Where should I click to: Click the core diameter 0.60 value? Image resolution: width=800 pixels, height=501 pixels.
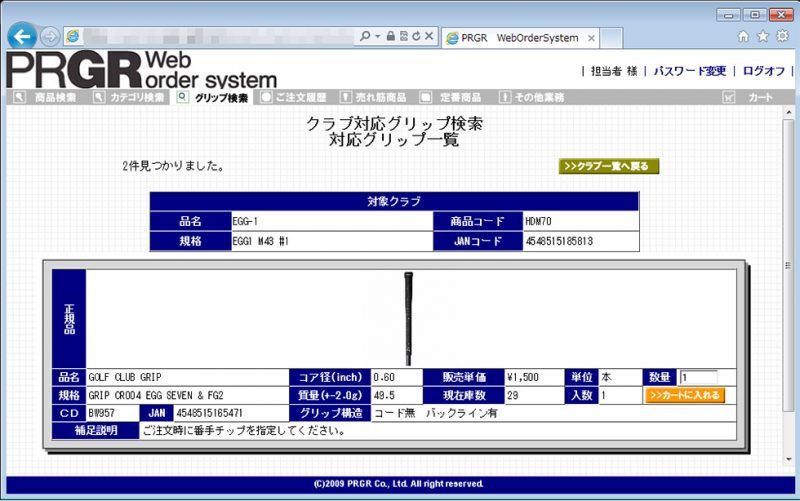click(x=384, y=378)
